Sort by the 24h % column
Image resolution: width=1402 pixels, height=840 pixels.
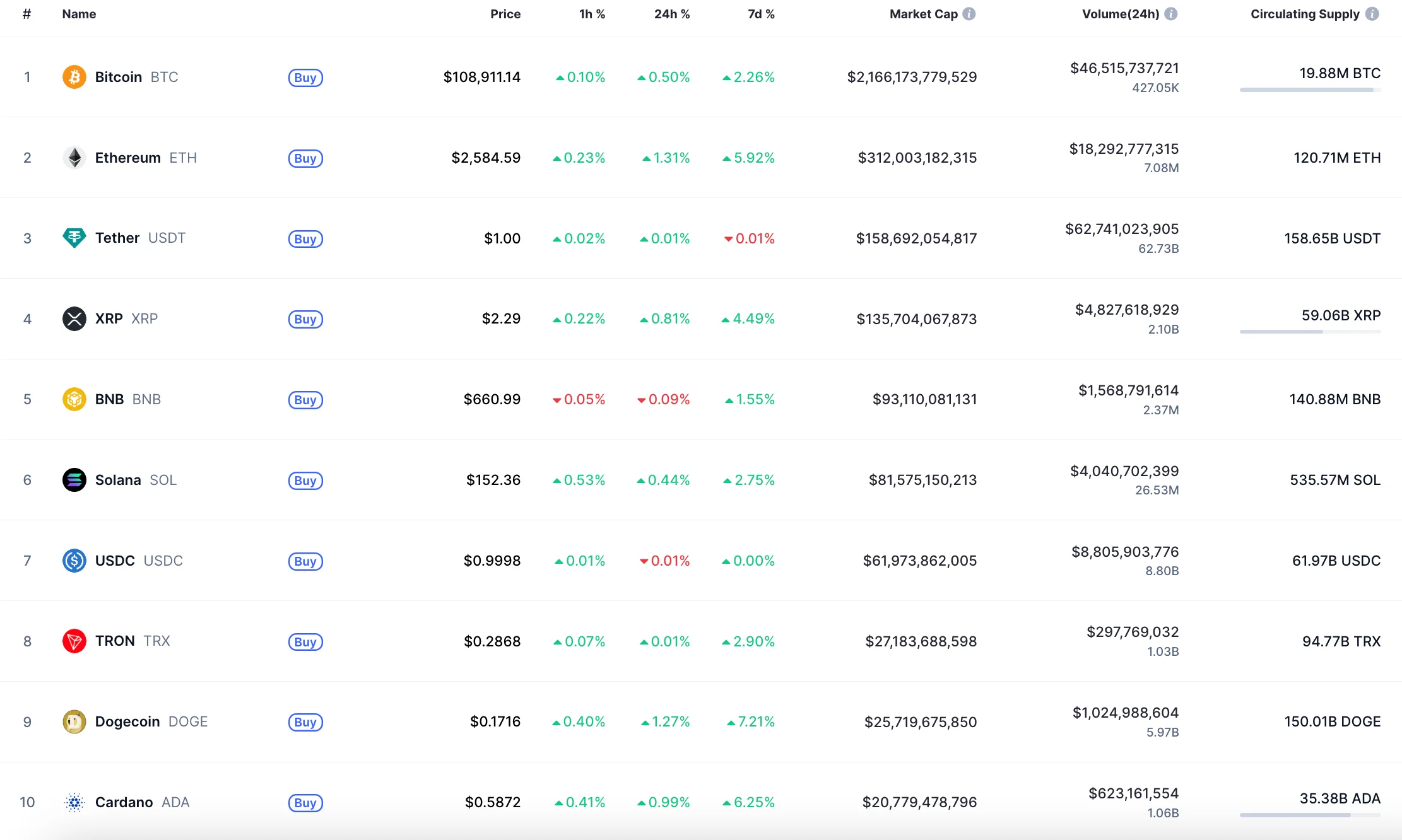click(x=671, y=14)
